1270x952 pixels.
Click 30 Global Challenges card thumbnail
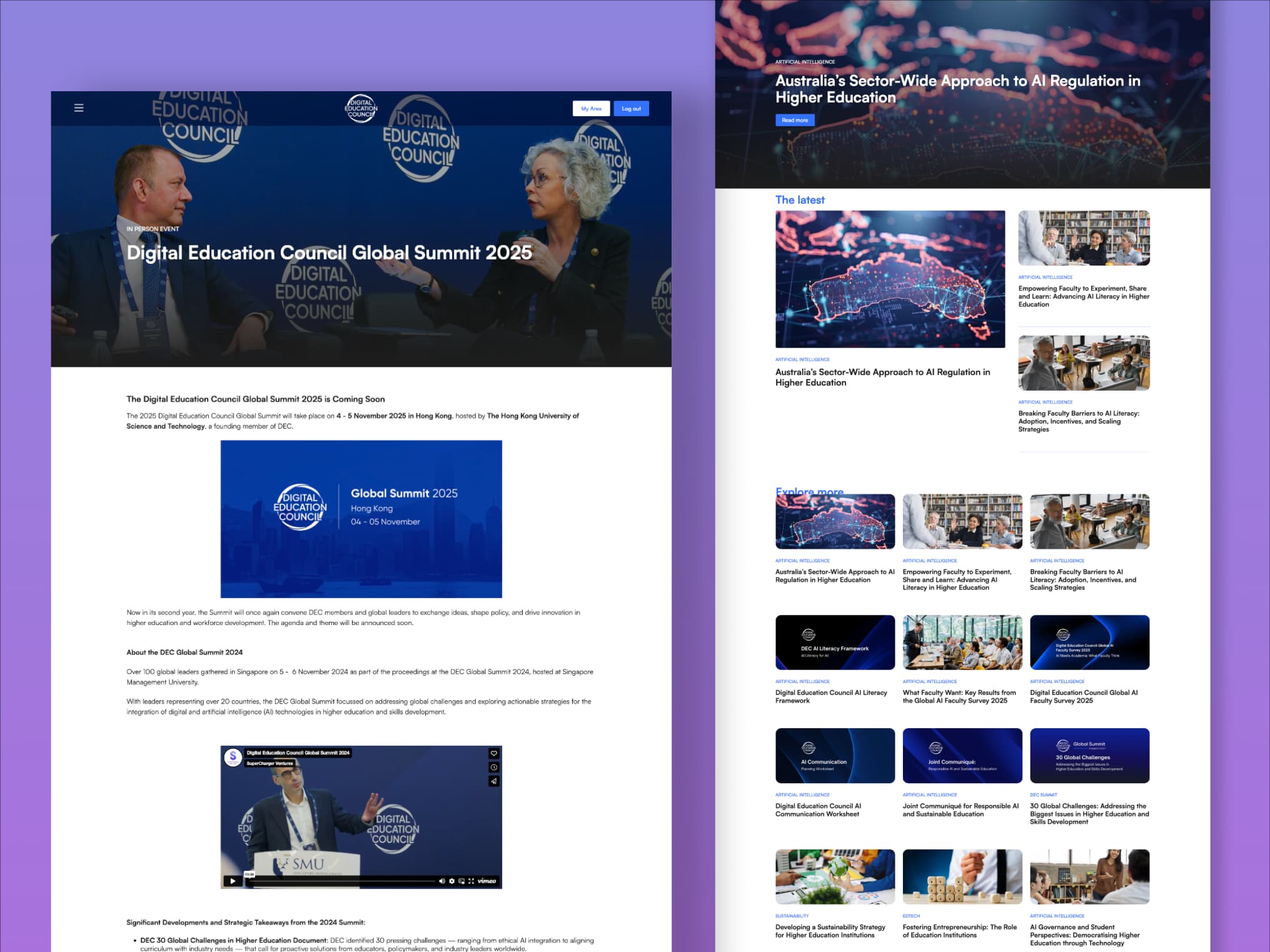pyautogui.click(x=1089, y=755)
